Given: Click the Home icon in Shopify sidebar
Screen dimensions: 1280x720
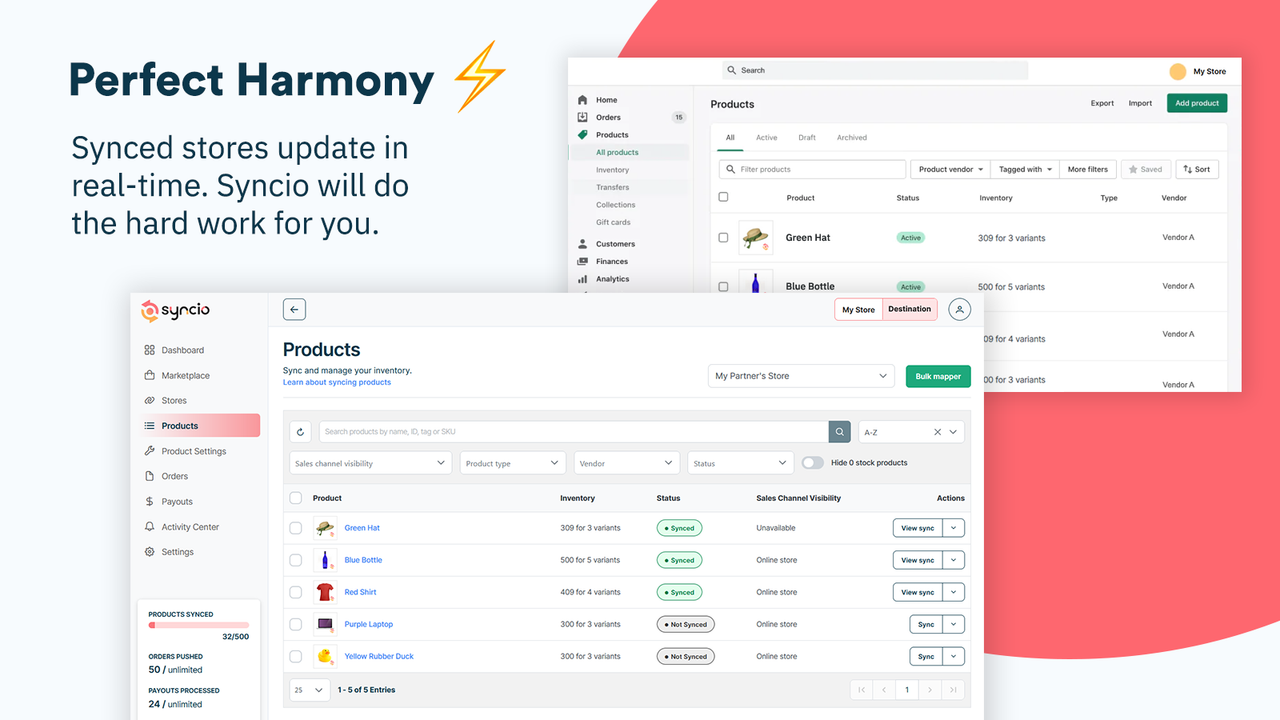Looking at the screenshot, I should click(583, 100).
